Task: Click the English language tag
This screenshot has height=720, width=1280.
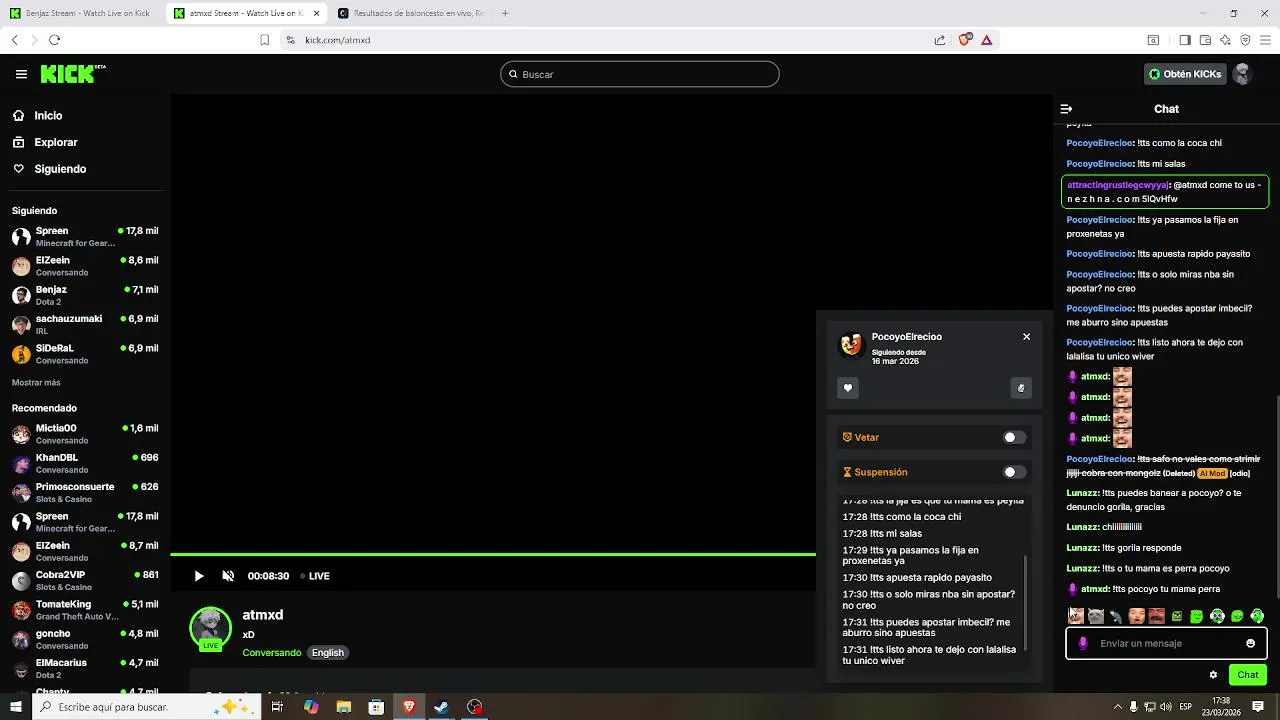Action: click(327, 653)
